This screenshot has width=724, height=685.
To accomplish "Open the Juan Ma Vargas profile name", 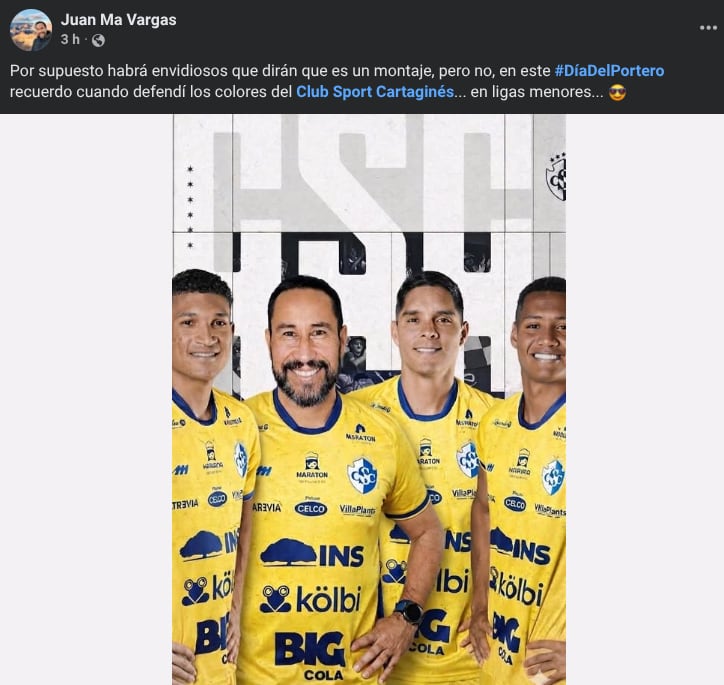I will 119,20.
